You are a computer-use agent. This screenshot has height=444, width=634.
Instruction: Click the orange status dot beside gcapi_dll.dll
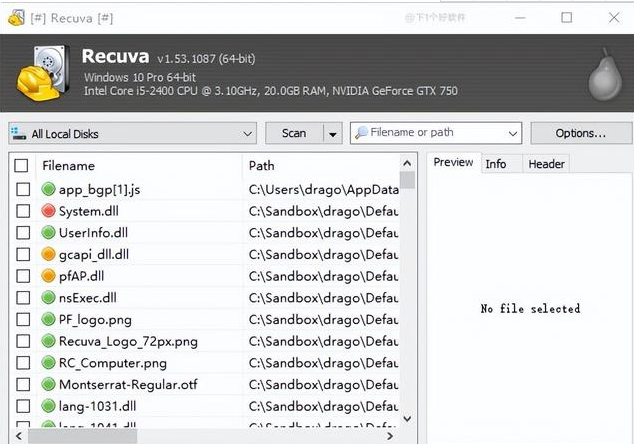coord(48,254)
